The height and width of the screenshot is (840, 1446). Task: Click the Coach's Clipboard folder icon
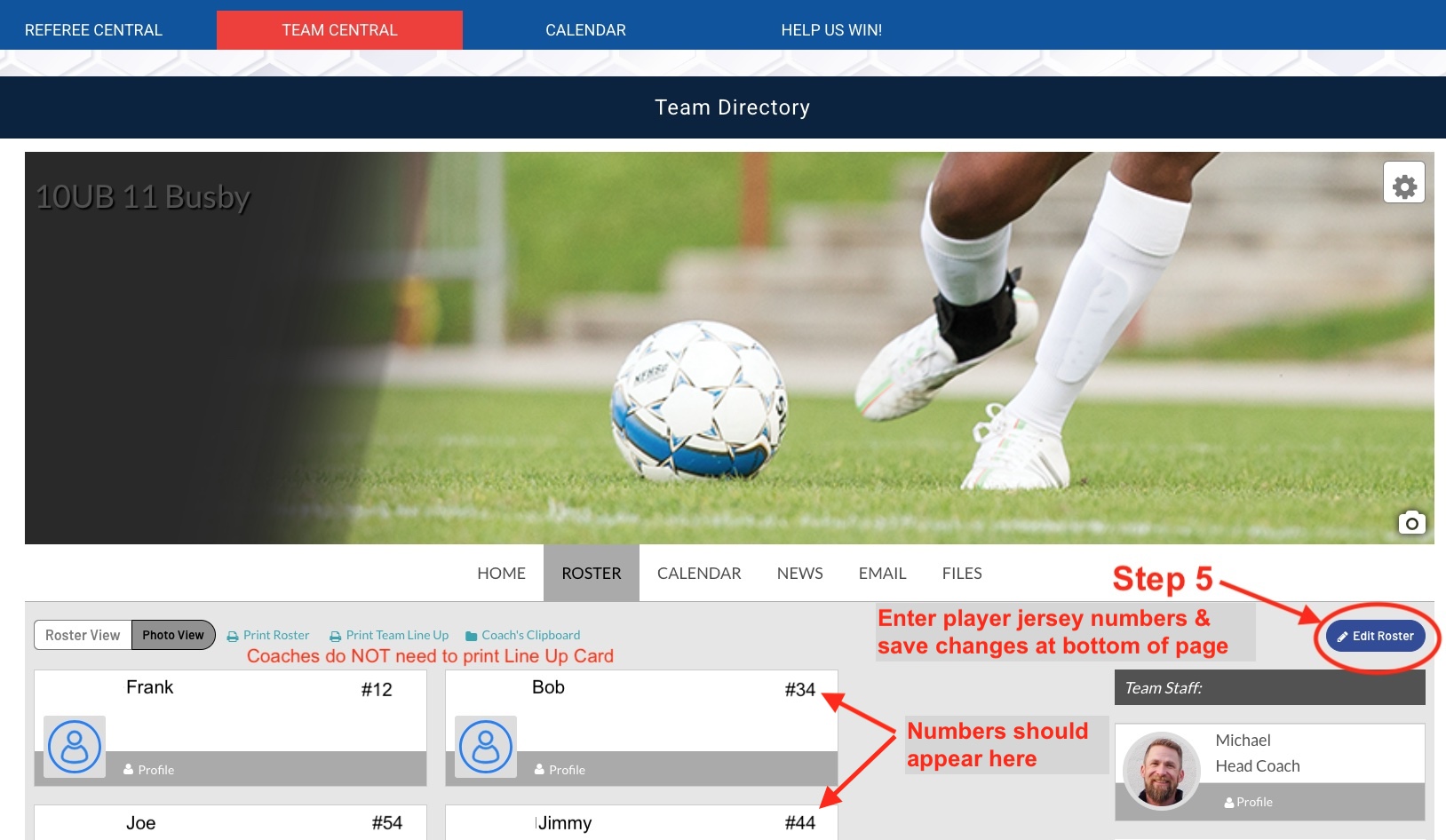coord(472,636)
